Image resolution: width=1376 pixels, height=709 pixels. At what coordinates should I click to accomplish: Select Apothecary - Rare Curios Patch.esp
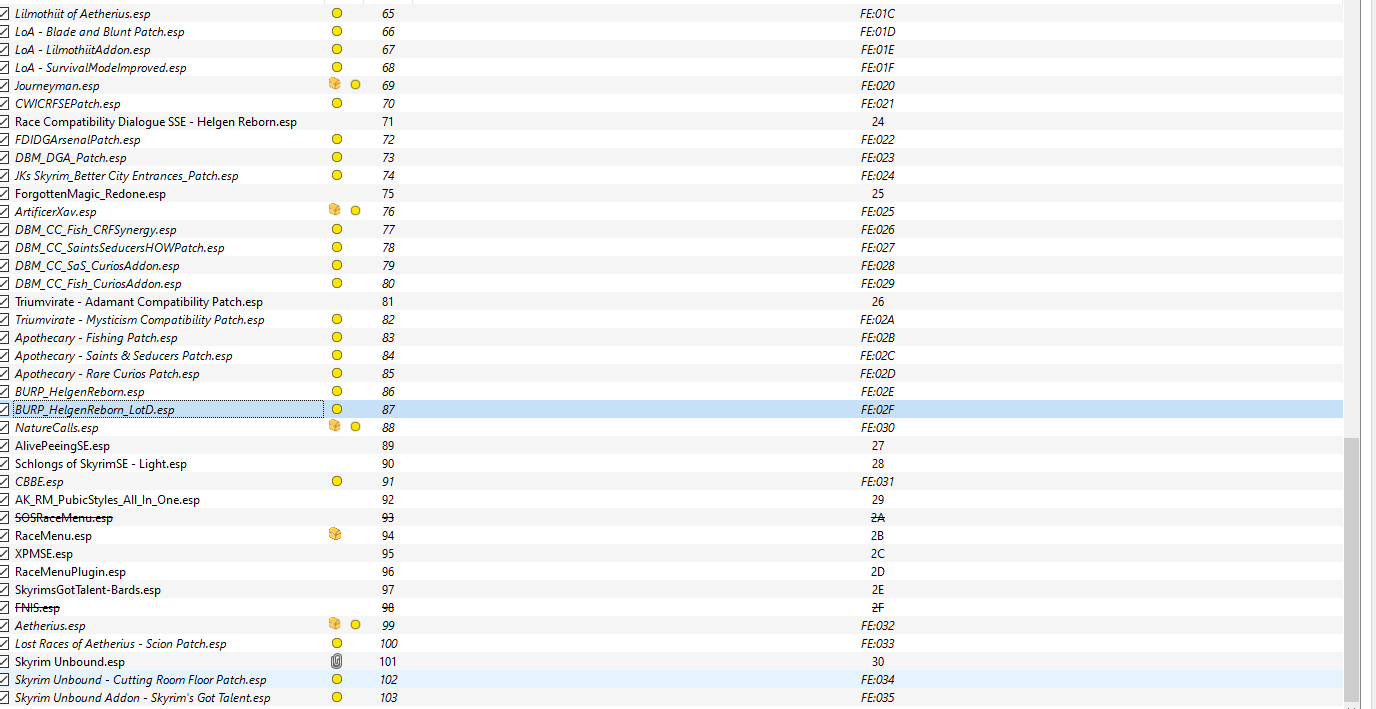tap(107, 373)
